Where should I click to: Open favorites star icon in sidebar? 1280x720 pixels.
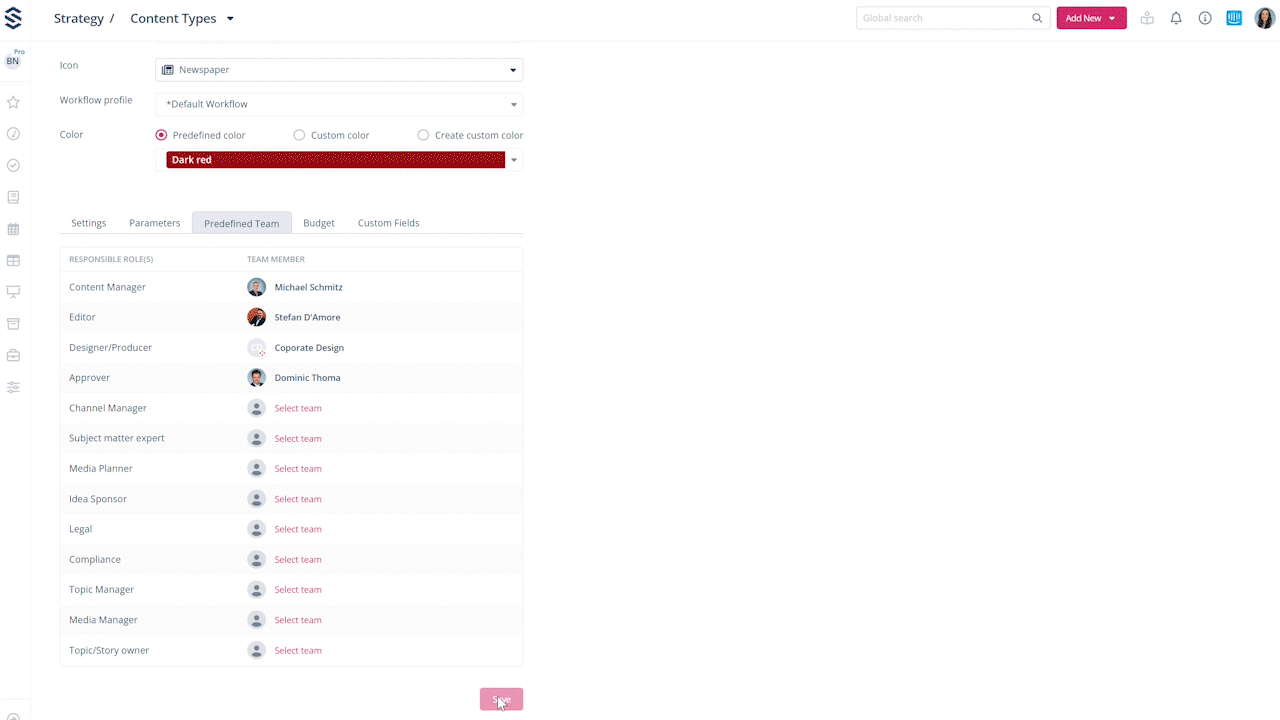coord(13,102)
